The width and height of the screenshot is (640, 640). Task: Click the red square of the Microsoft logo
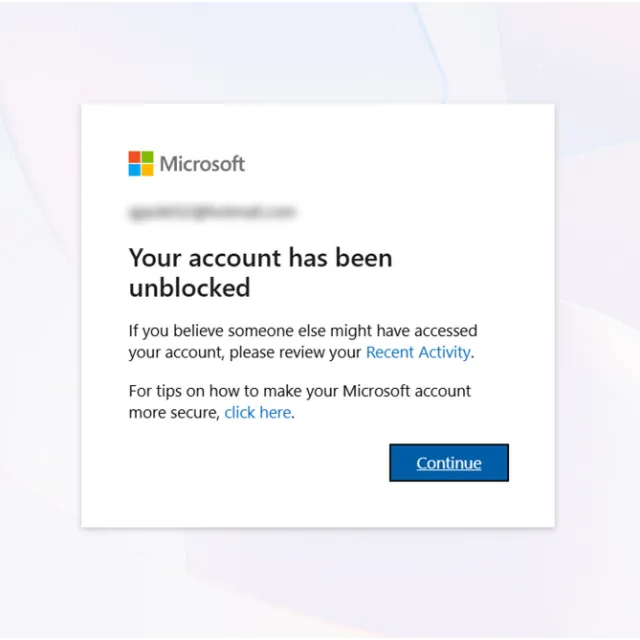135,157
